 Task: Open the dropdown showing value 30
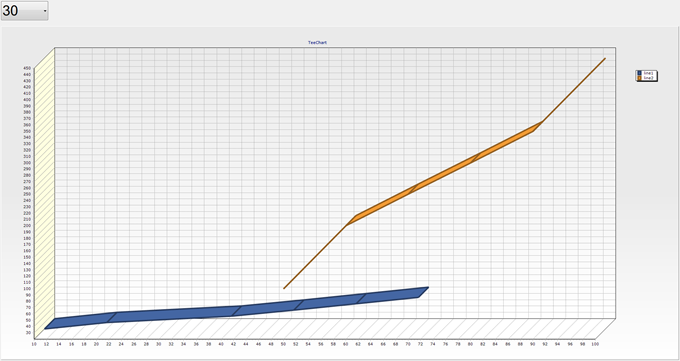[24, 10]
